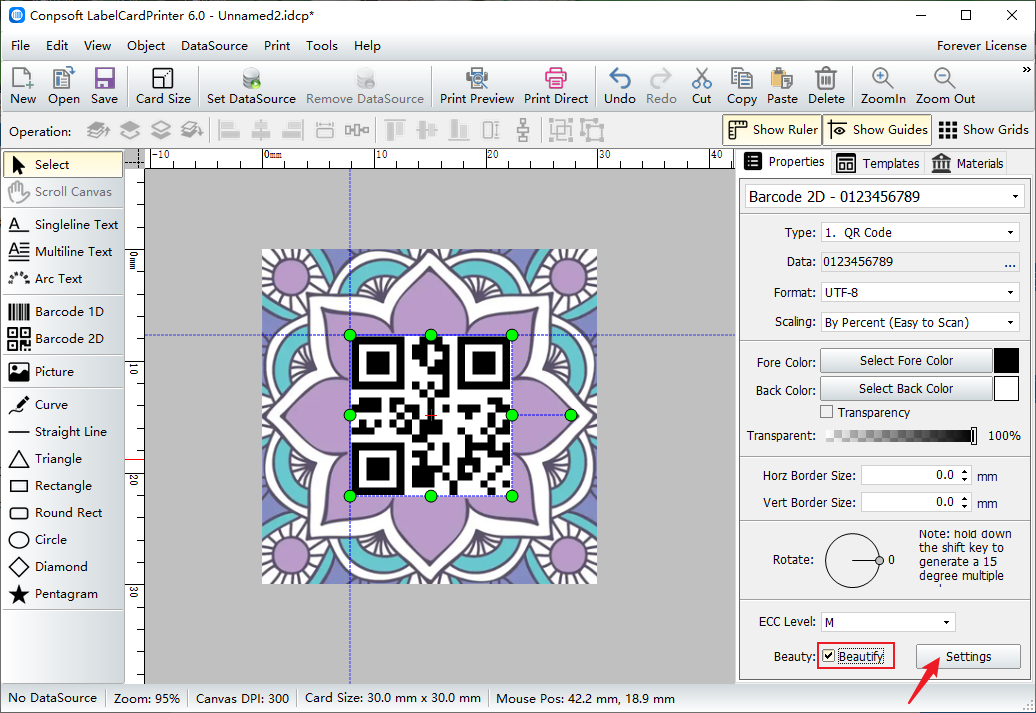Click the Scroll Canvas hand tool
Viewport: 1036px width, 713px height.
(x=63, y=192)
